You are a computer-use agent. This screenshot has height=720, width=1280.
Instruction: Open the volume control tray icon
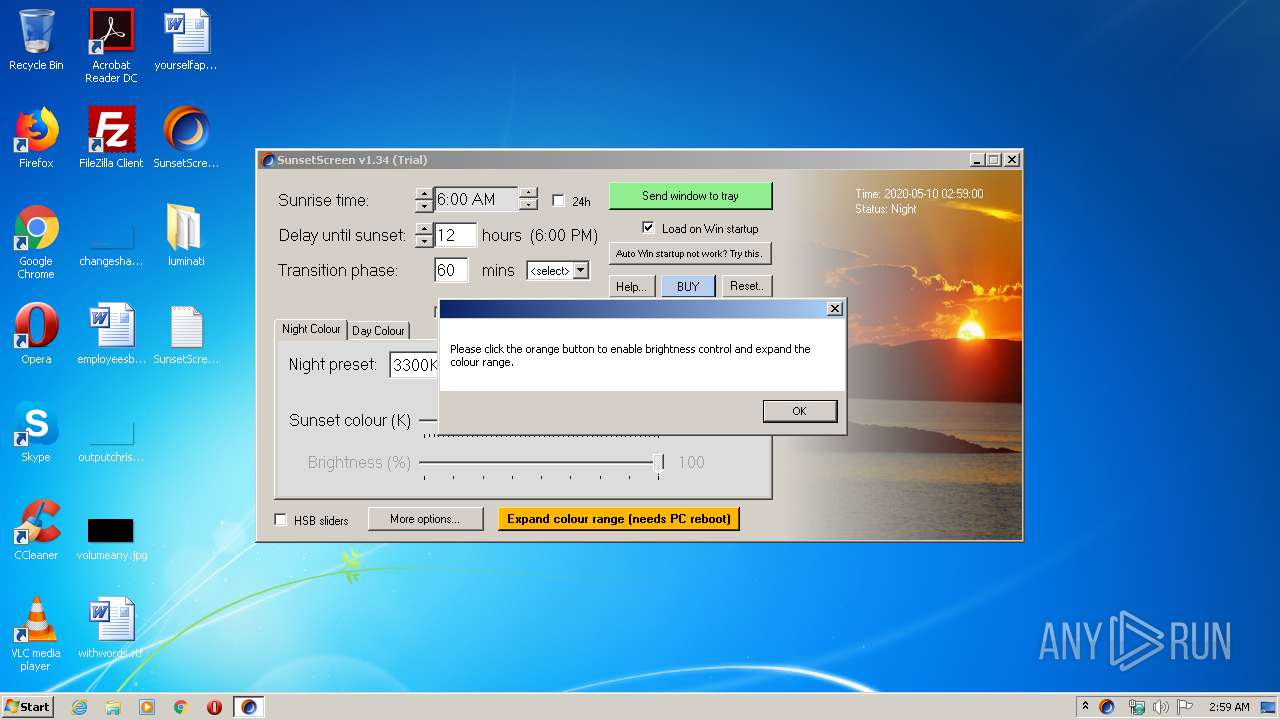(1161, 707)
